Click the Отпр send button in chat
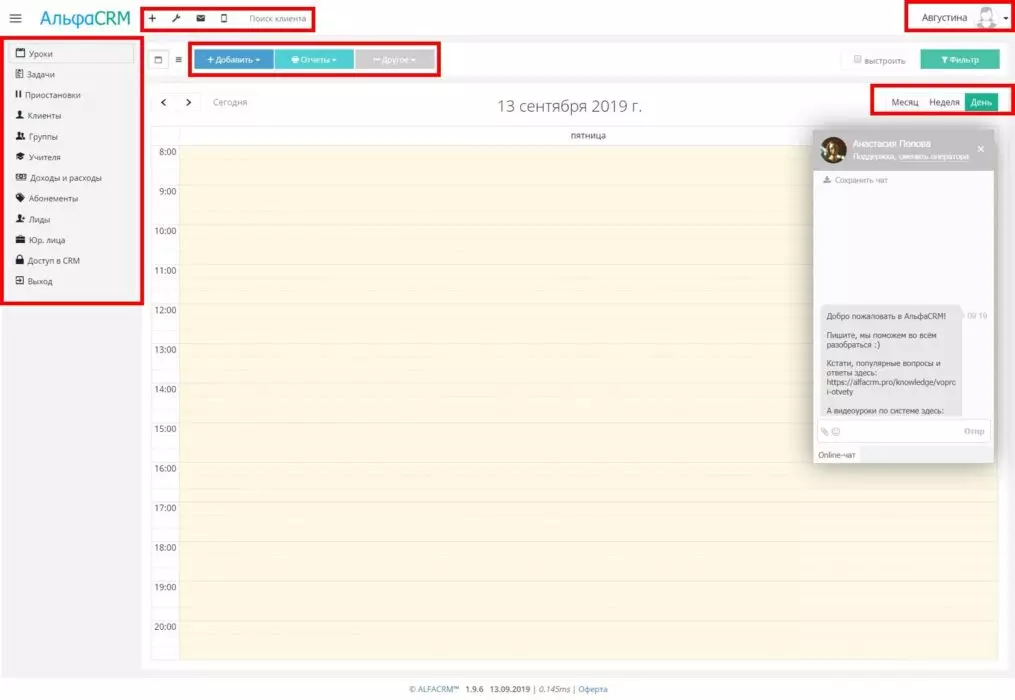The height and width of the screenshot is (700, 1015). coord(974,431)
